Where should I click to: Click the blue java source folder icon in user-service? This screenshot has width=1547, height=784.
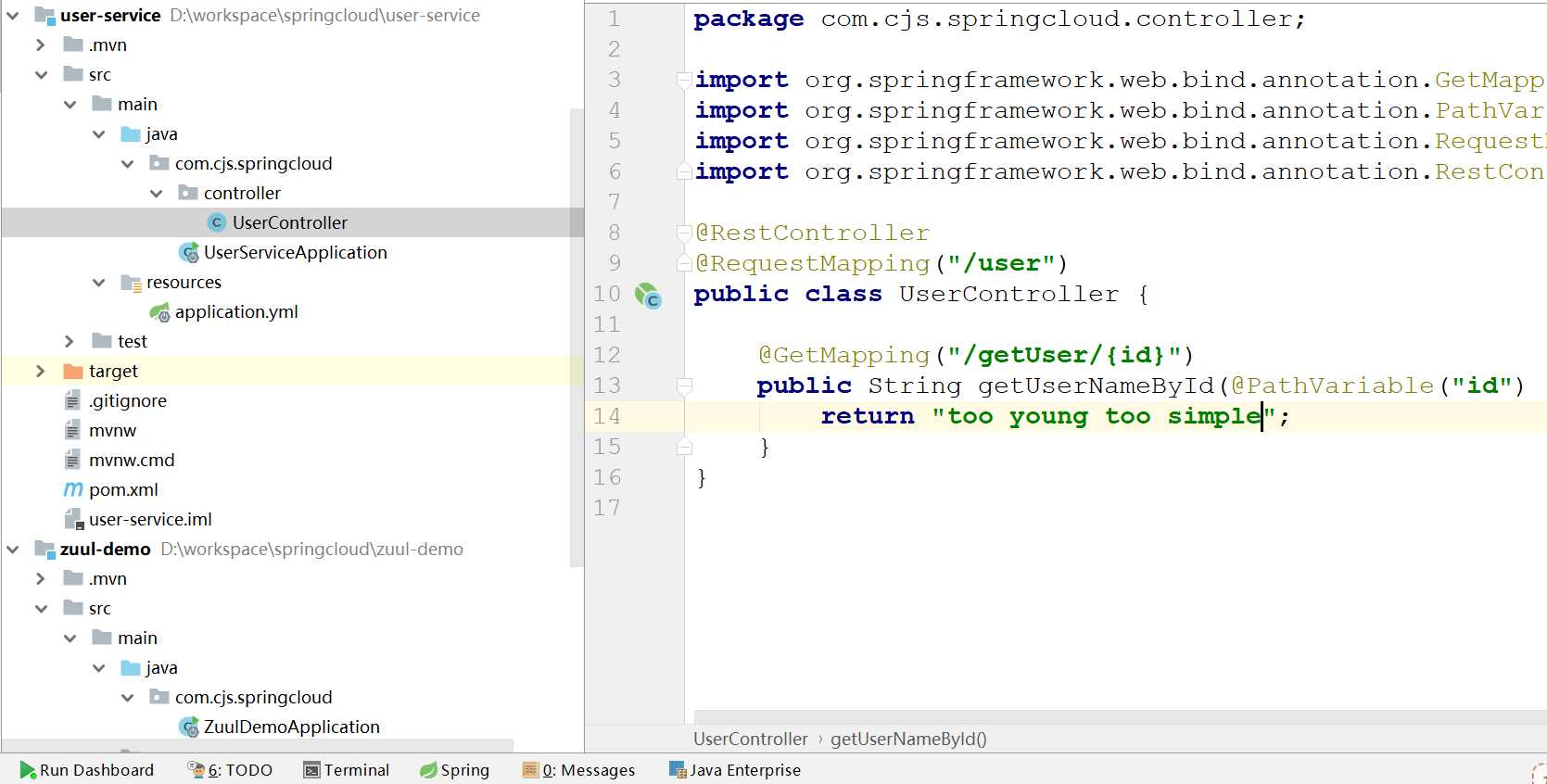tap(131, 134)
